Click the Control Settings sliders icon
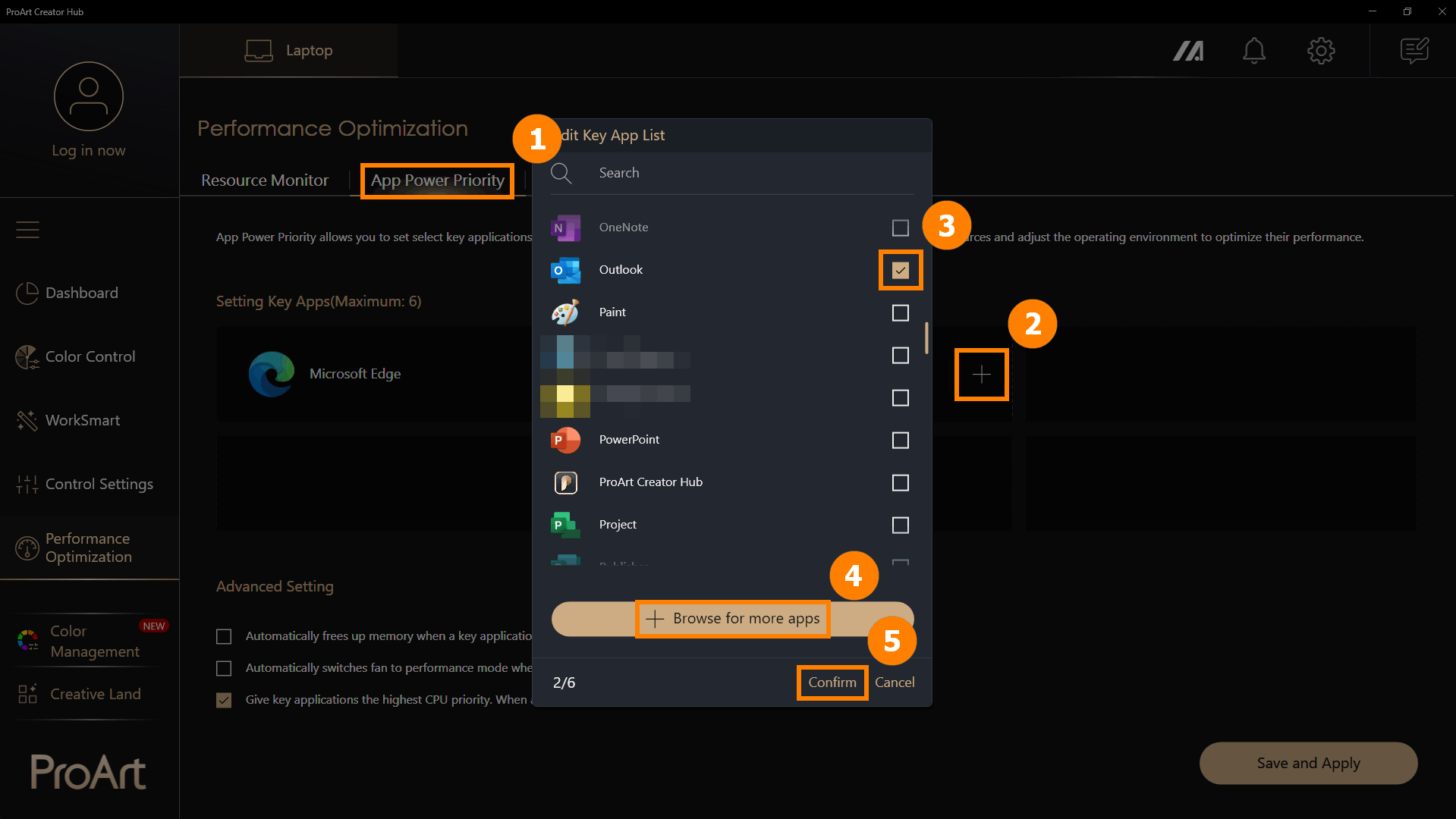Screen dimensions: 1456x819 tap(27, 484)
